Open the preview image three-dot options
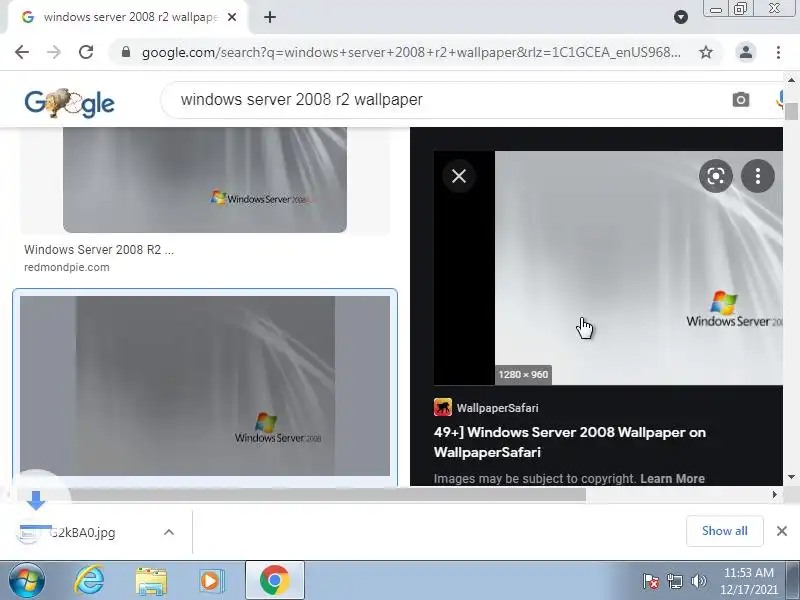The height and width of the screenshot is (600, 800). [758, 176]
